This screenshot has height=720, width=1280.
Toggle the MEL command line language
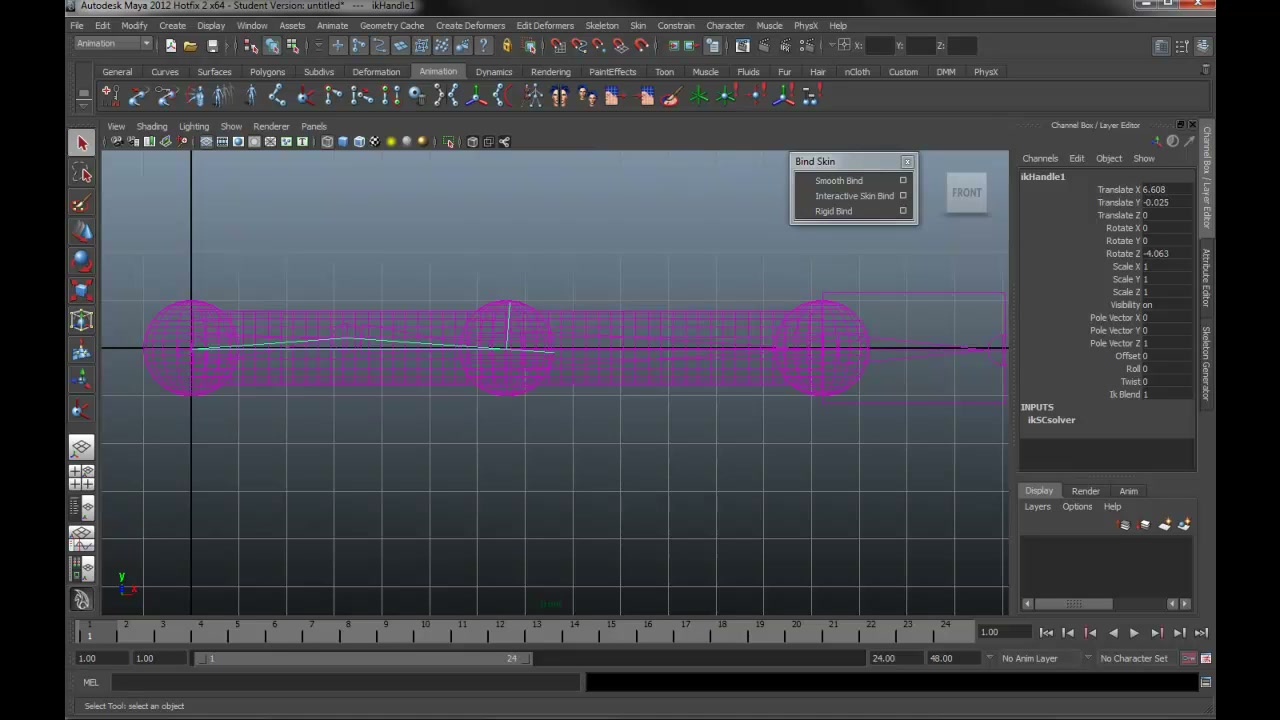91,682
